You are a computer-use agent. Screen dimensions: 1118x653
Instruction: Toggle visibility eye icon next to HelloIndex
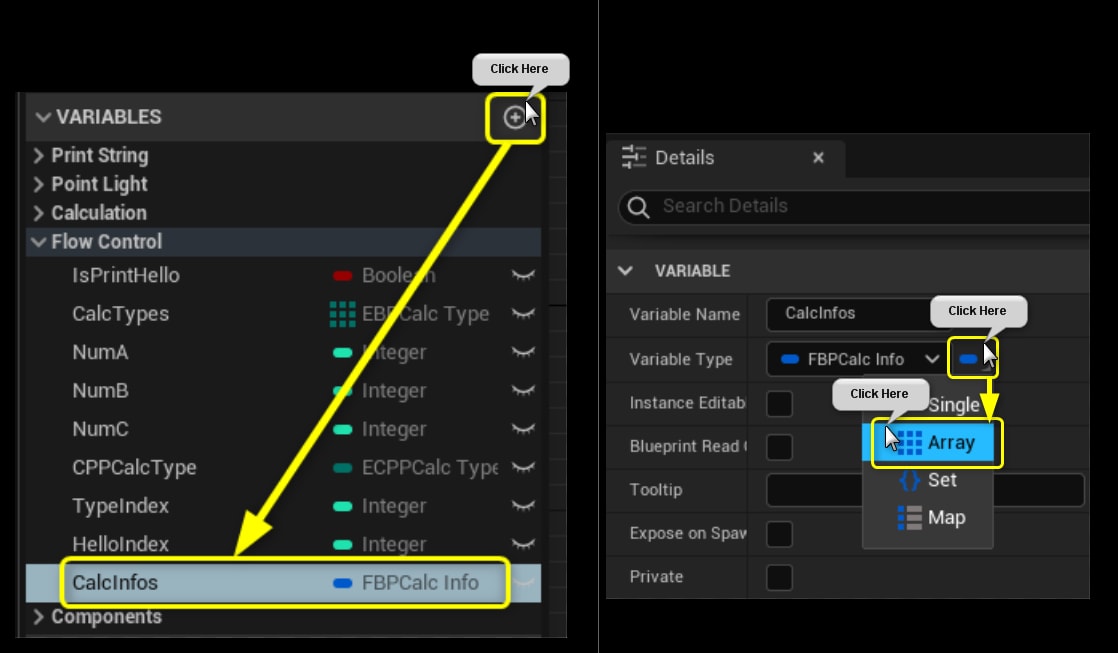tap(524, 544)
